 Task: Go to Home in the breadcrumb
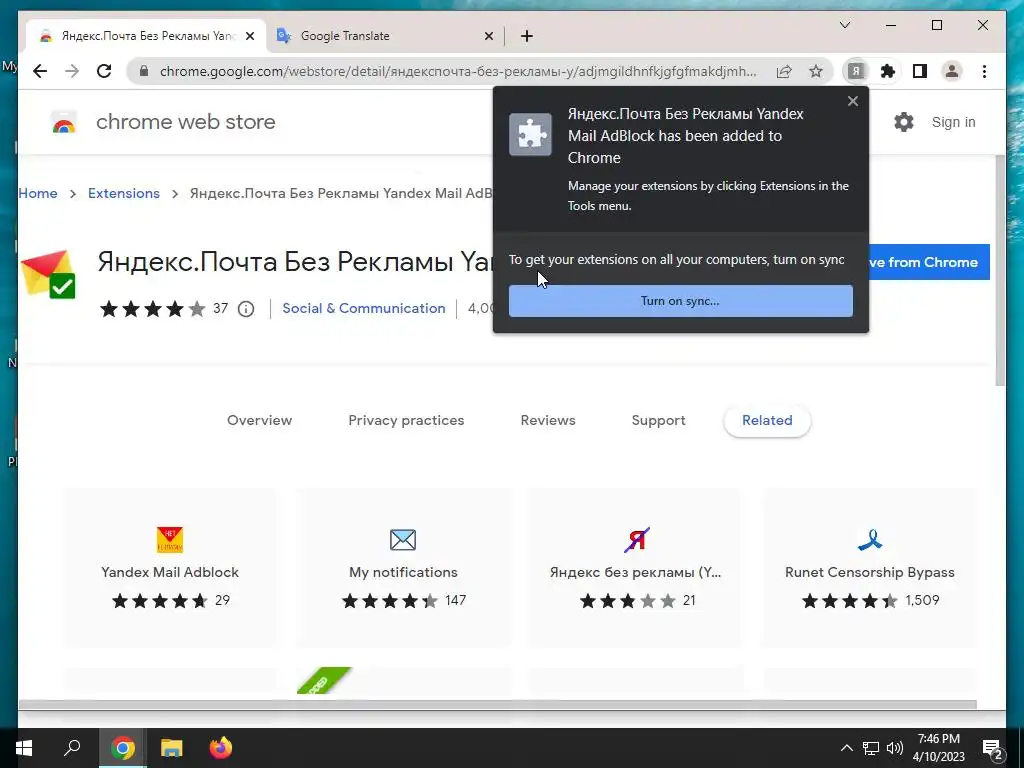(38, 193)
